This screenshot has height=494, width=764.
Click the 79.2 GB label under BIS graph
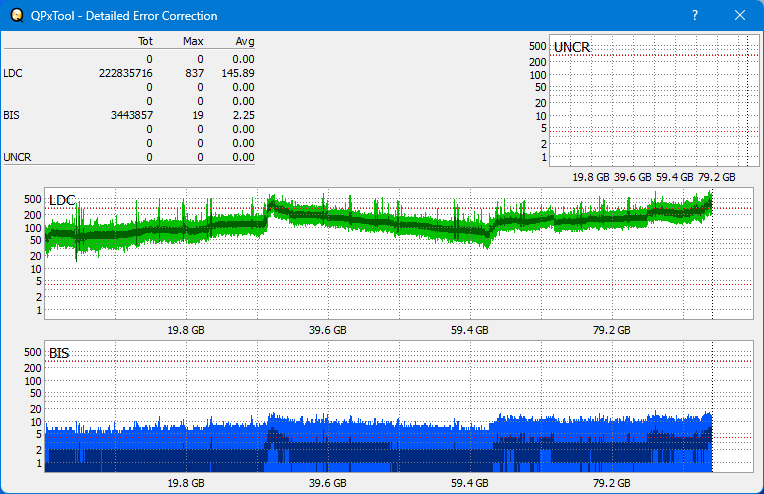point(611,483)
